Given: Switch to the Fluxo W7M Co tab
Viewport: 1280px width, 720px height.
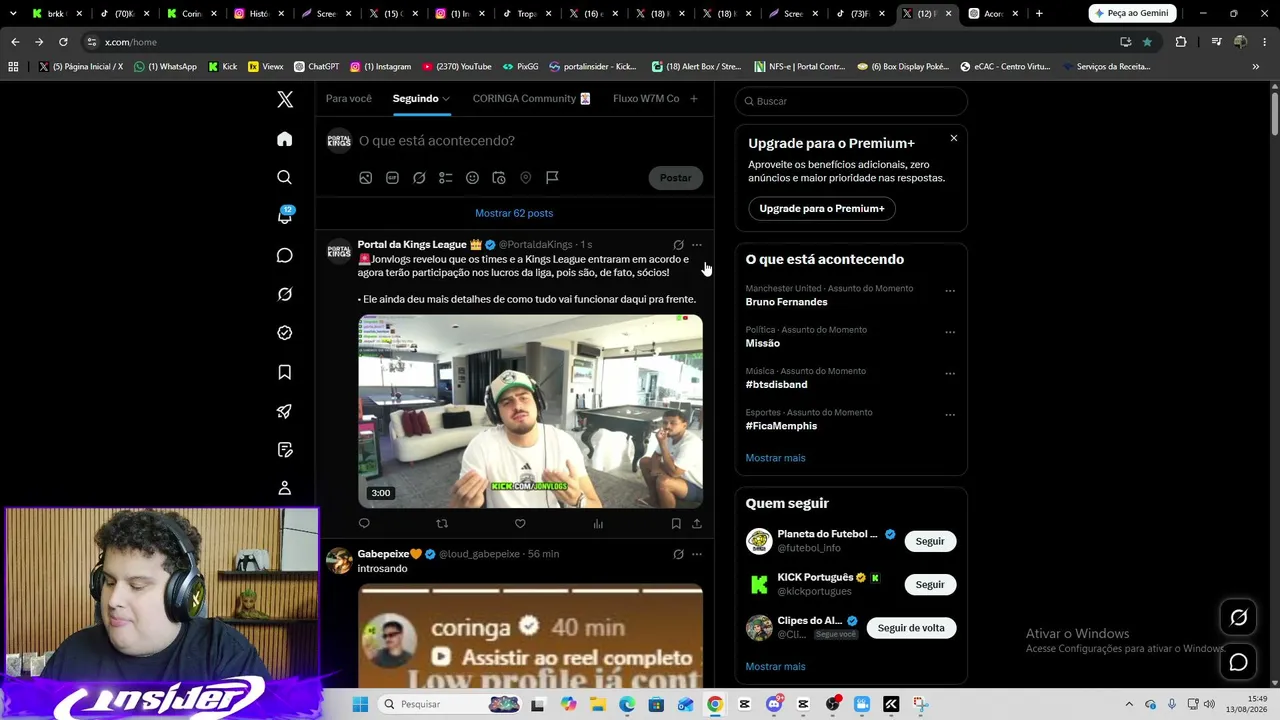Looking at the screenshot, I should (646, 99).
